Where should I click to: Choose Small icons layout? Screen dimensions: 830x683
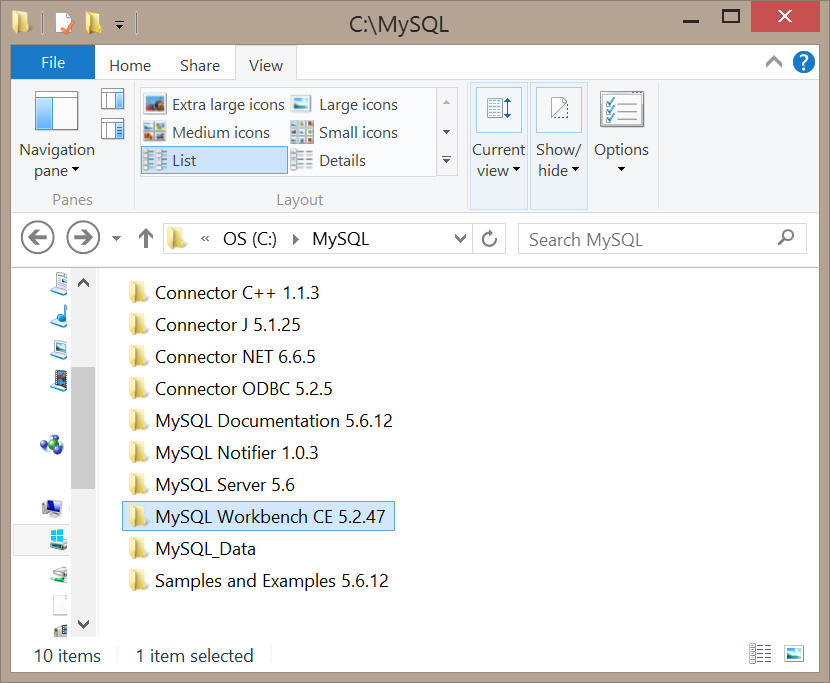(x=345, y=132)
